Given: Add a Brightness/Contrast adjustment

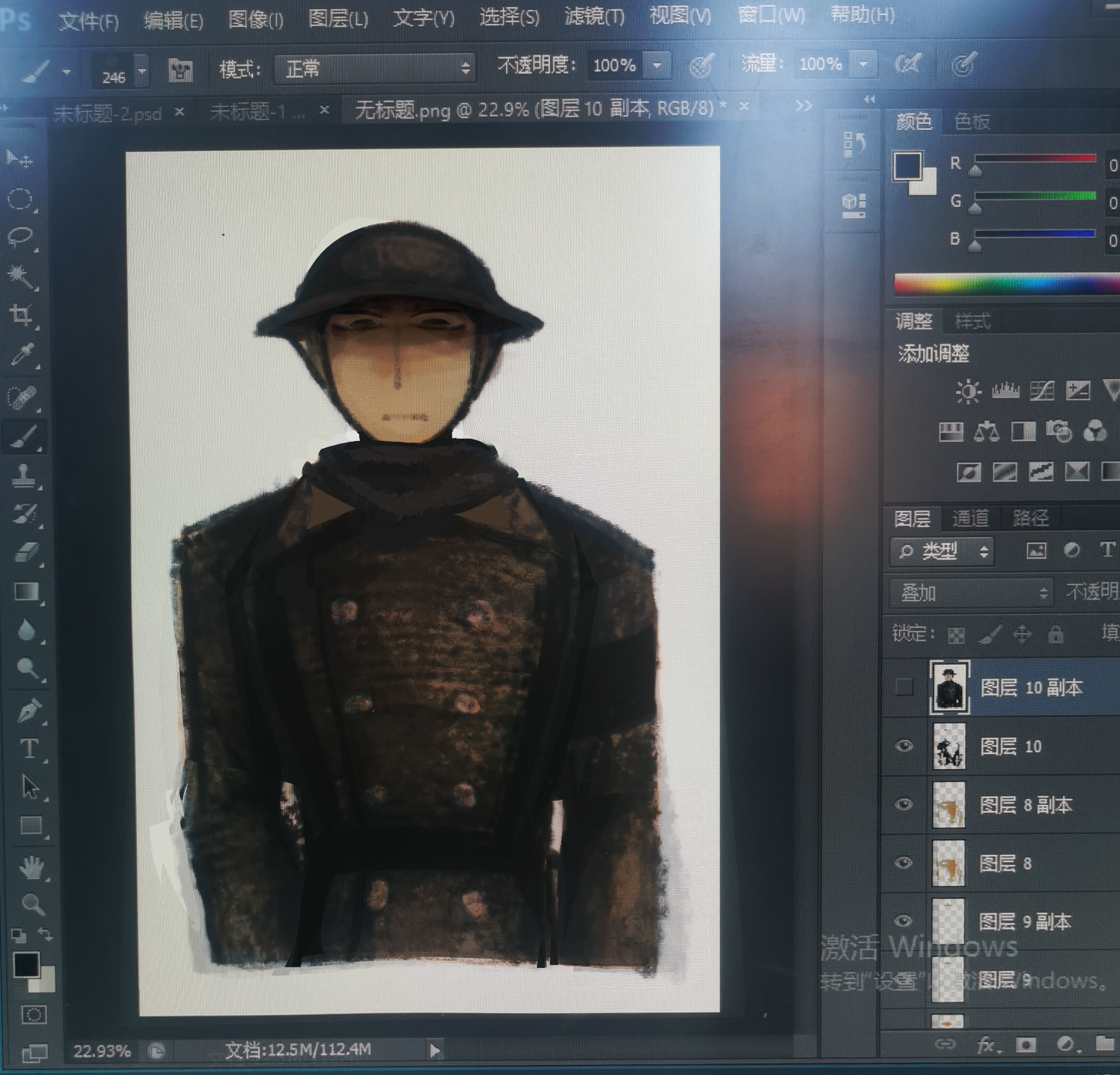Looking at the screenshot, I should pyautogui.click(x=968, y=392).
